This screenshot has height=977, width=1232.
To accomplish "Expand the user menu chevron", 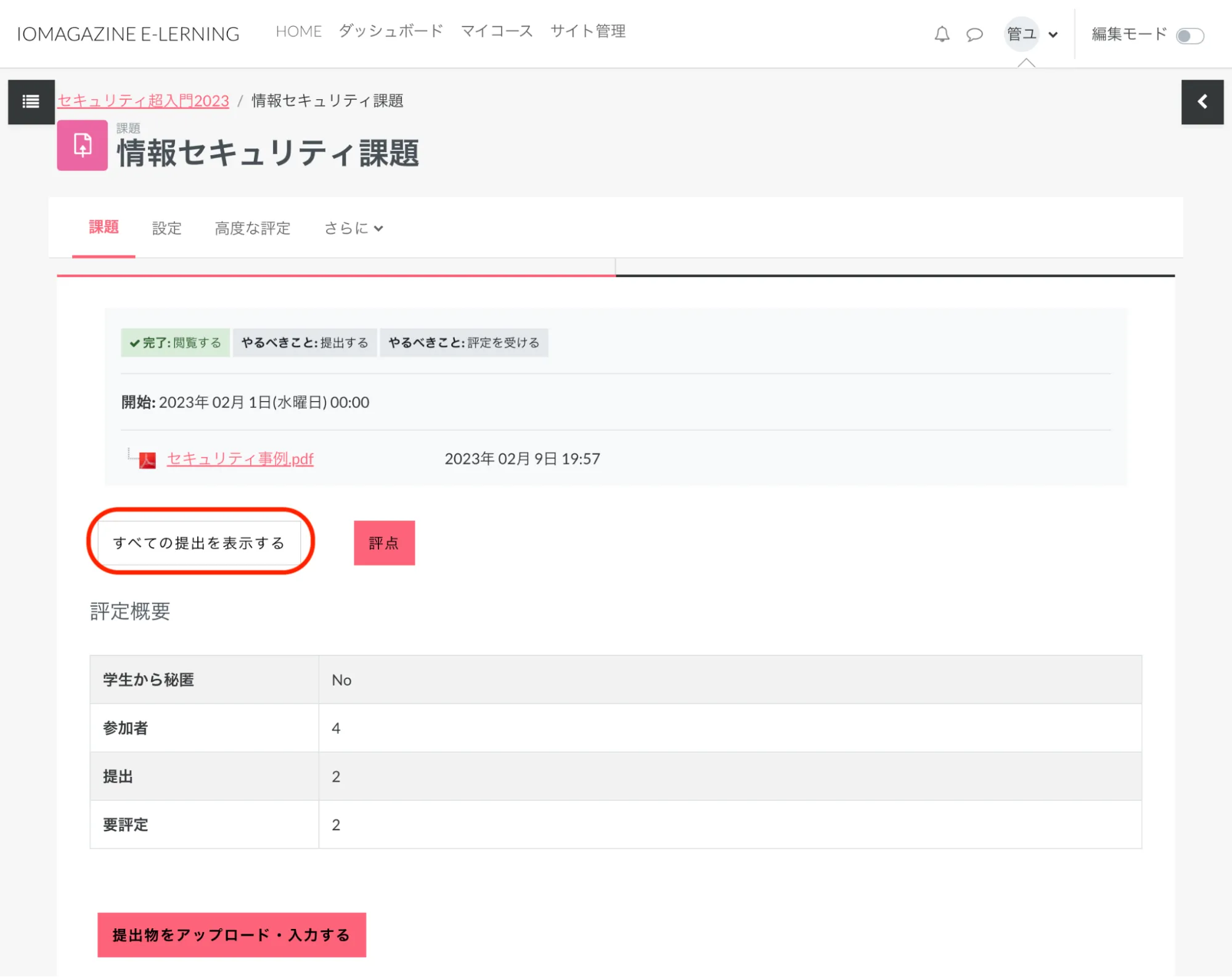I will pyautogui.click(x=1053, y=34).
